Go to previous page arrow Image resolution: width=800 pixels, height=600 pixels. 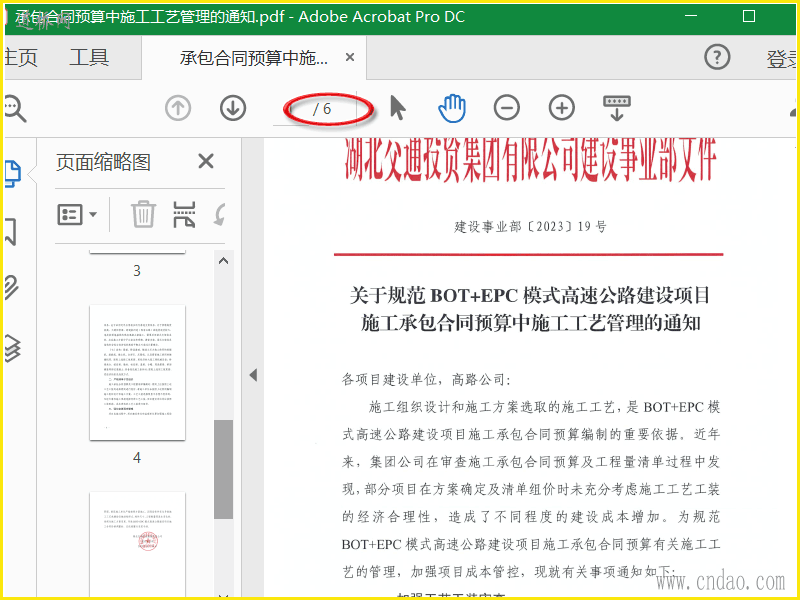pos(178,108)
